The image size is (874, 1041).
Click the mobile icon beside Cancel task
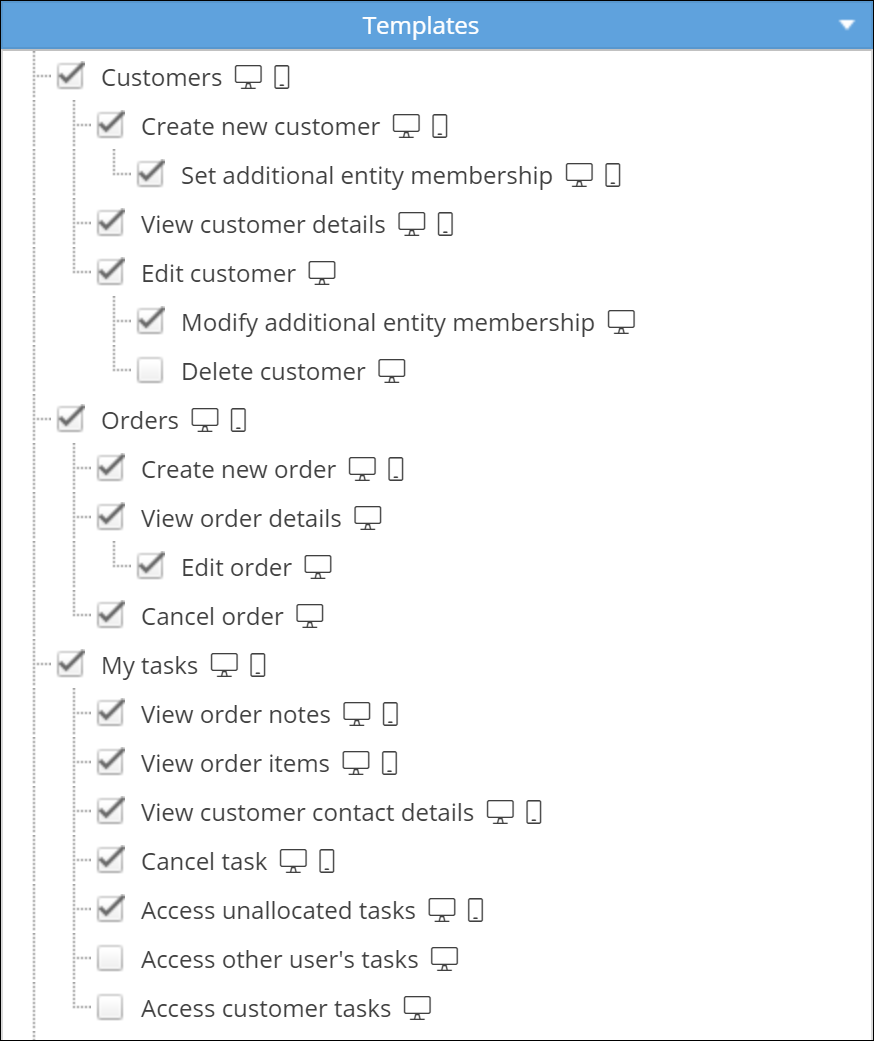[x=326, y=861]
